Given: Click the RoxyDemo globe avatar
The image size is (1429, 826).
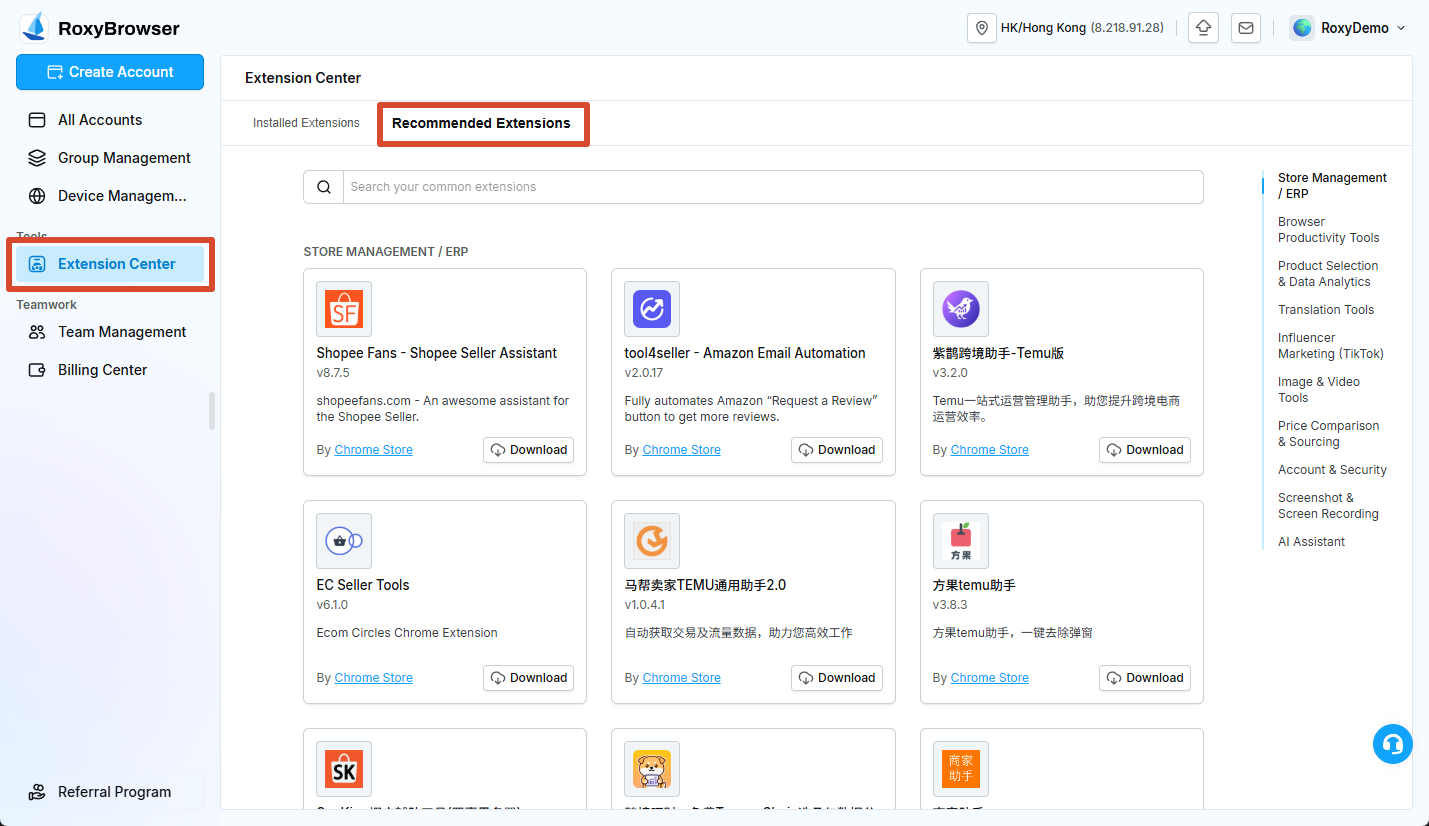Looking at the screenshot, I should pyautogui.click(x=1302, y=28).
